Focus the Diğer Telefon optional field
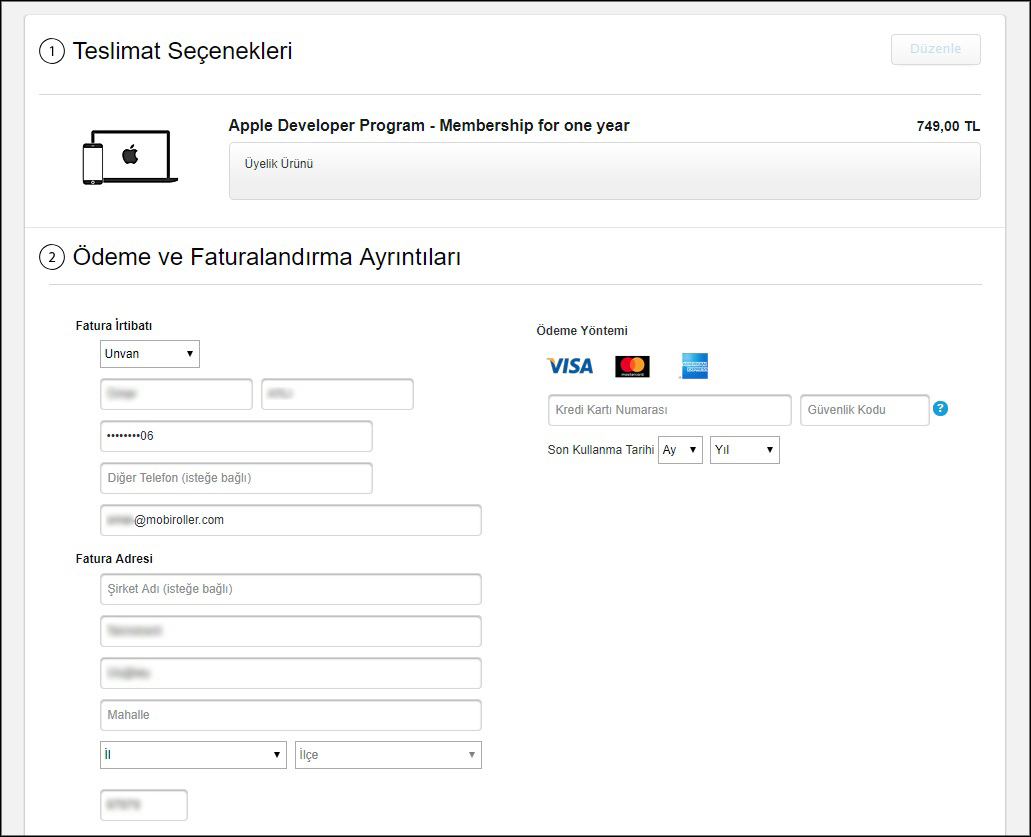Viewport: 1031px width, 837px height. (236, 478)
